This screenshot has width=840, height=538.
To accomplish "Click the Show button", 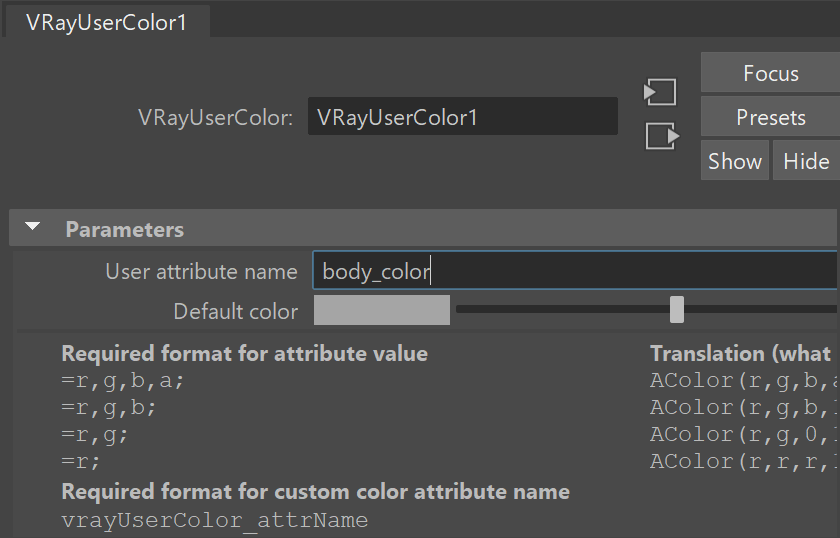I will pos(734,161).
